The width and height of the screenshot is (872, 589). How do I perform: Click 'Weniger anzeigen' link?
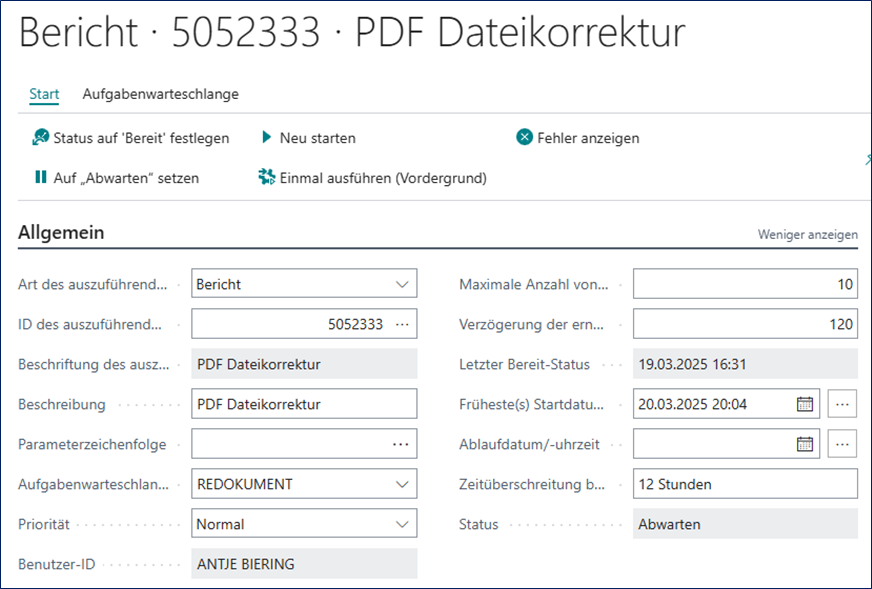coord(807,235)
